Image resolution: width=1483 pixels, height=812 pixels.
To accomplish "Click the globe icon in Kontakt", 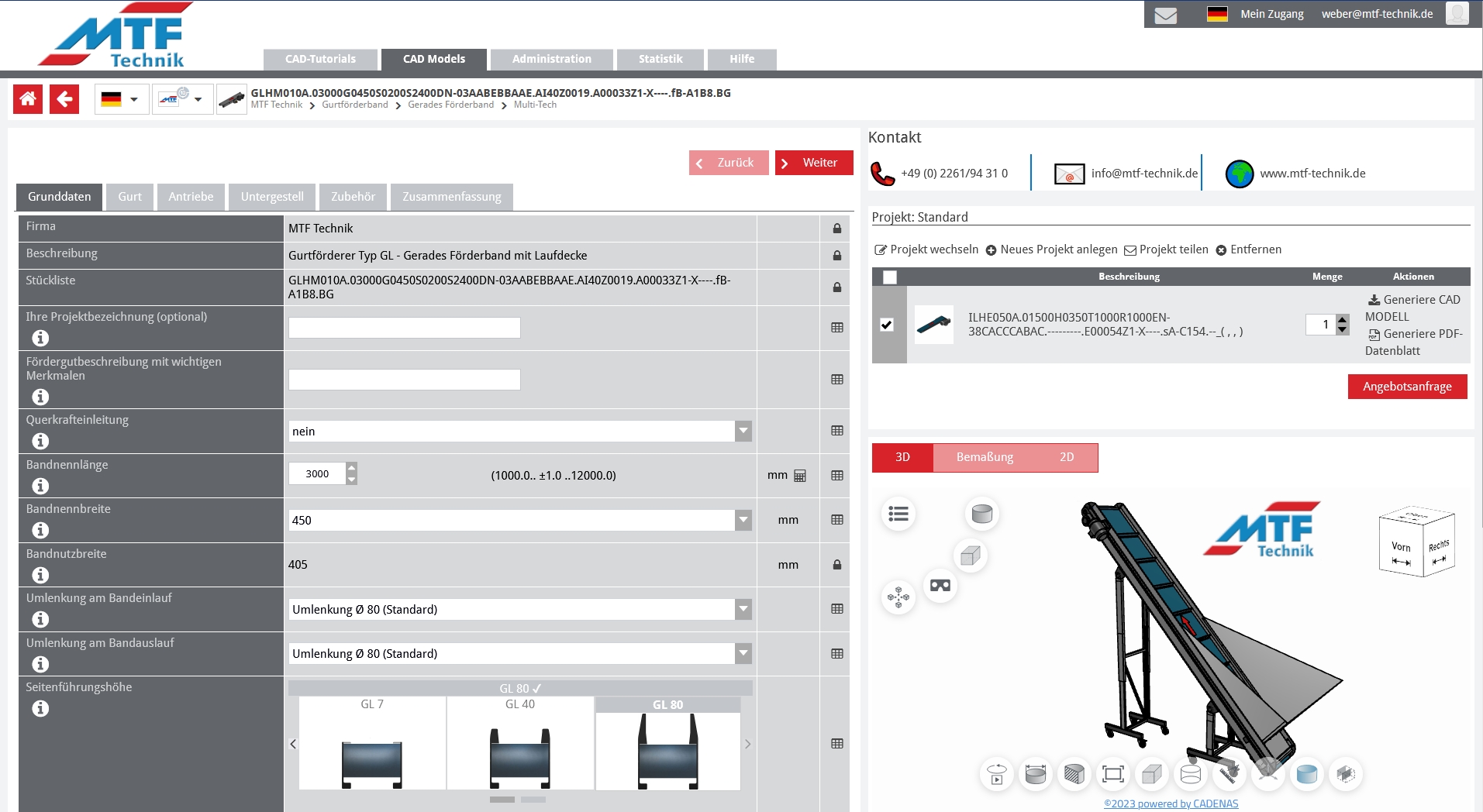I will pyautogui.click(x=1240, y=174).
